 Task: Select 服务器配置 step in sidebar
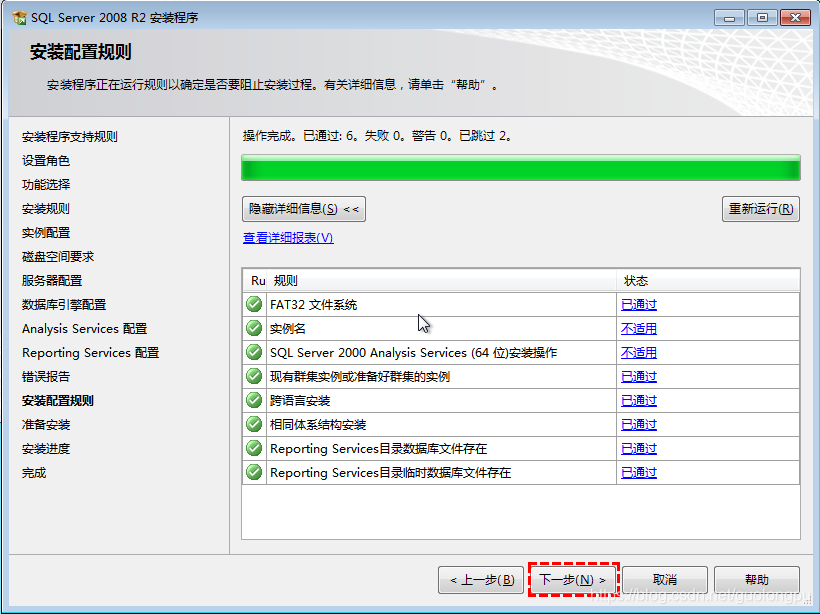[x=52, y=281]
